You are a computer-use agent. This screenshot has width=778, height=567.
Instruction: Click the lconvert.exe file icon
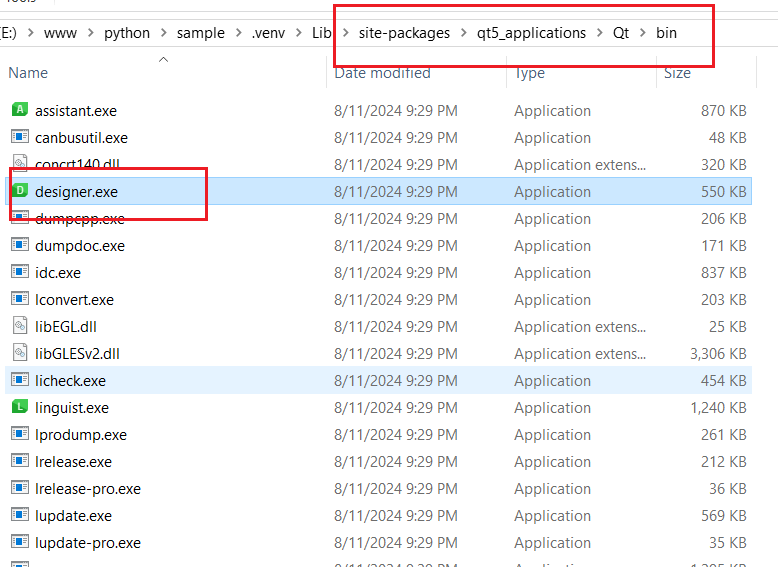tap(19, 299)
